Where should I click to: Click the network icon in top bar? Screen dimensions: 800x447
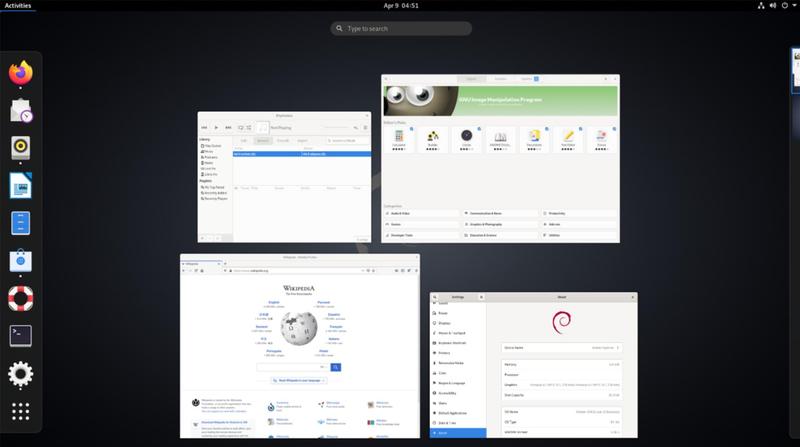pyautogui.click(x=761, y=6)
